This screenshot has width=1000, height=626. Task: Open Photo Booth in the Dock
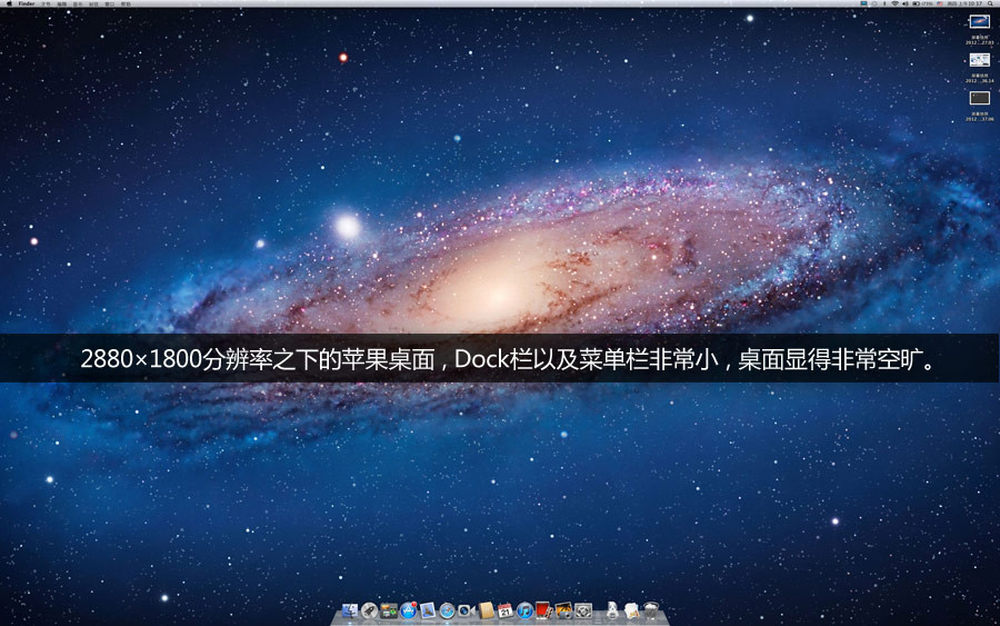(544, 611)
